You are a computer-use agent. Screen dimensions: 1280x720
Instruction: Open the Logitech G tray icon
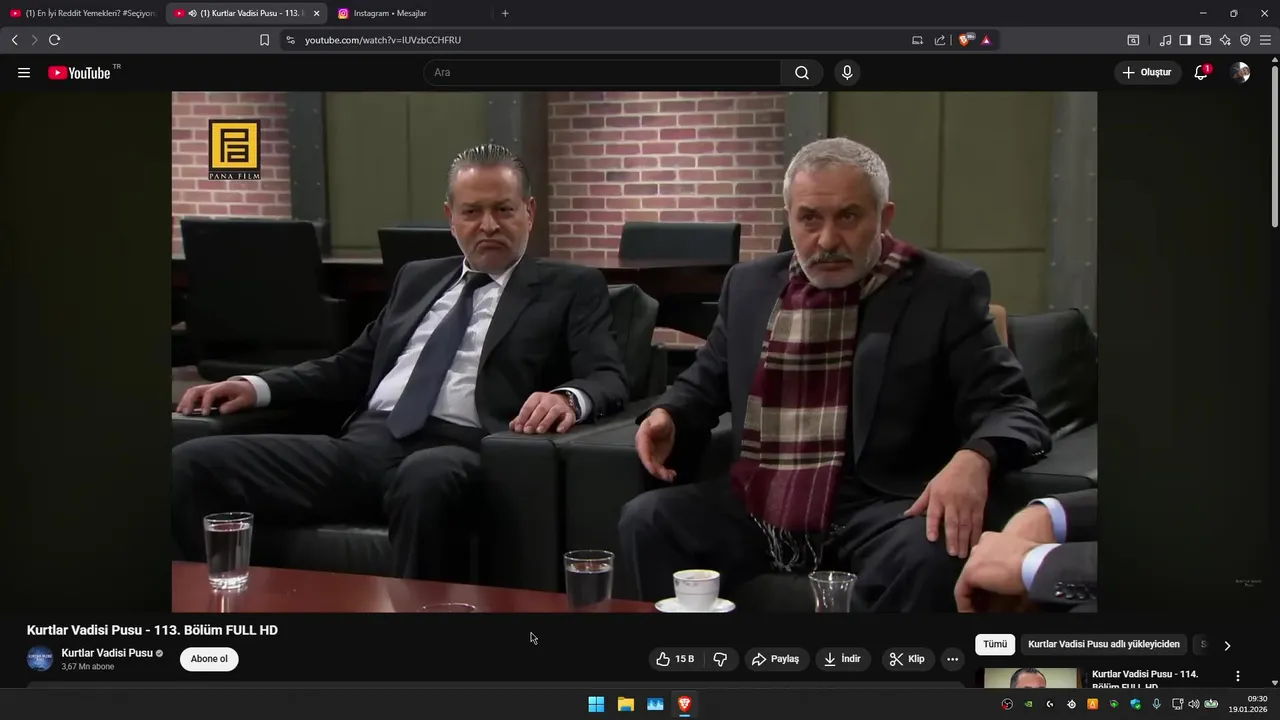(x=1050, y=704)
